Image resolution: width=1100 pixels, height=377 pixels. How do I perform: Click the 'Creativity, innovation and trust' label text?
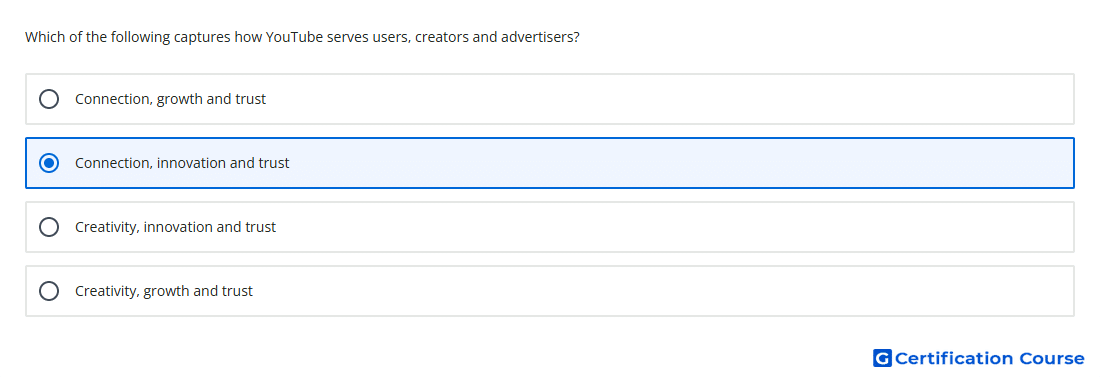click(175, 227)
